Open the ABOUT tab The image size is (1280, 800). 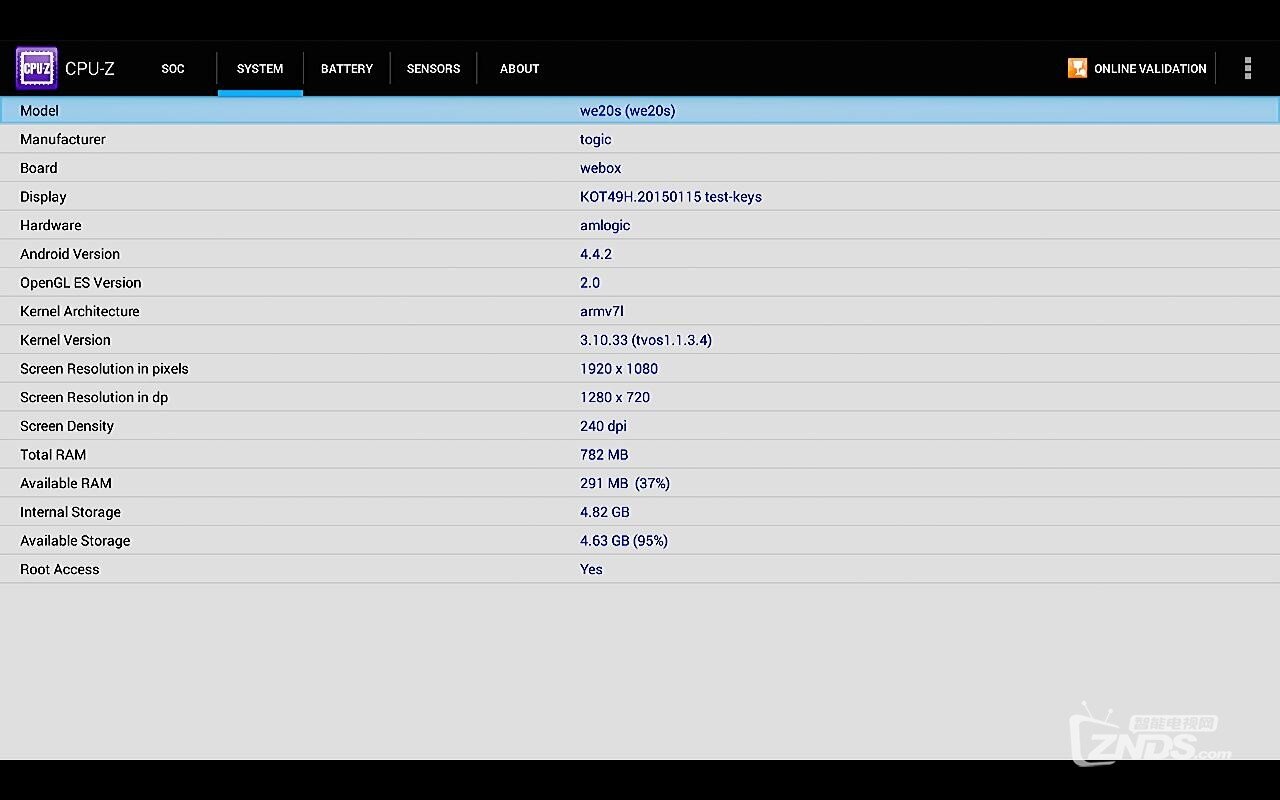click(x=520, y=69)
